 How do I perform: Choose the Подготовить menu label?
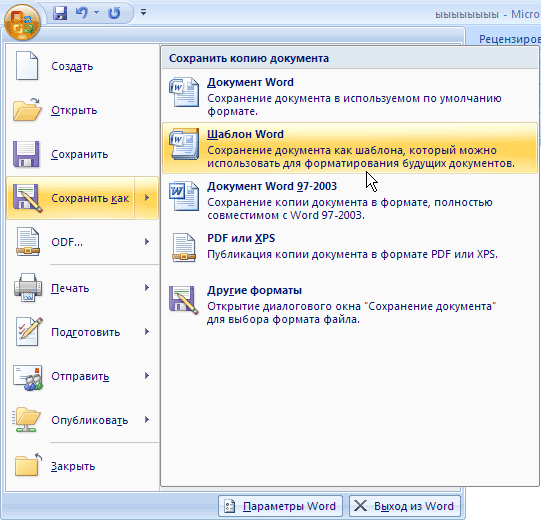(x=86, y=332)
